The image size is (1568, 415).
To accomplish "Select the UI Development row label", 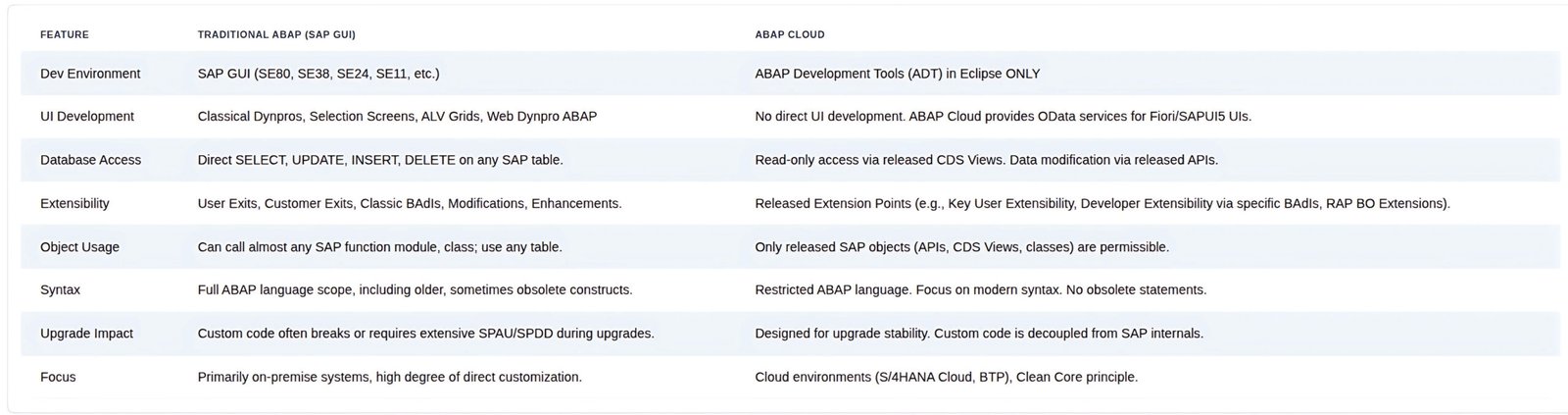I will [x=87, y=116].
